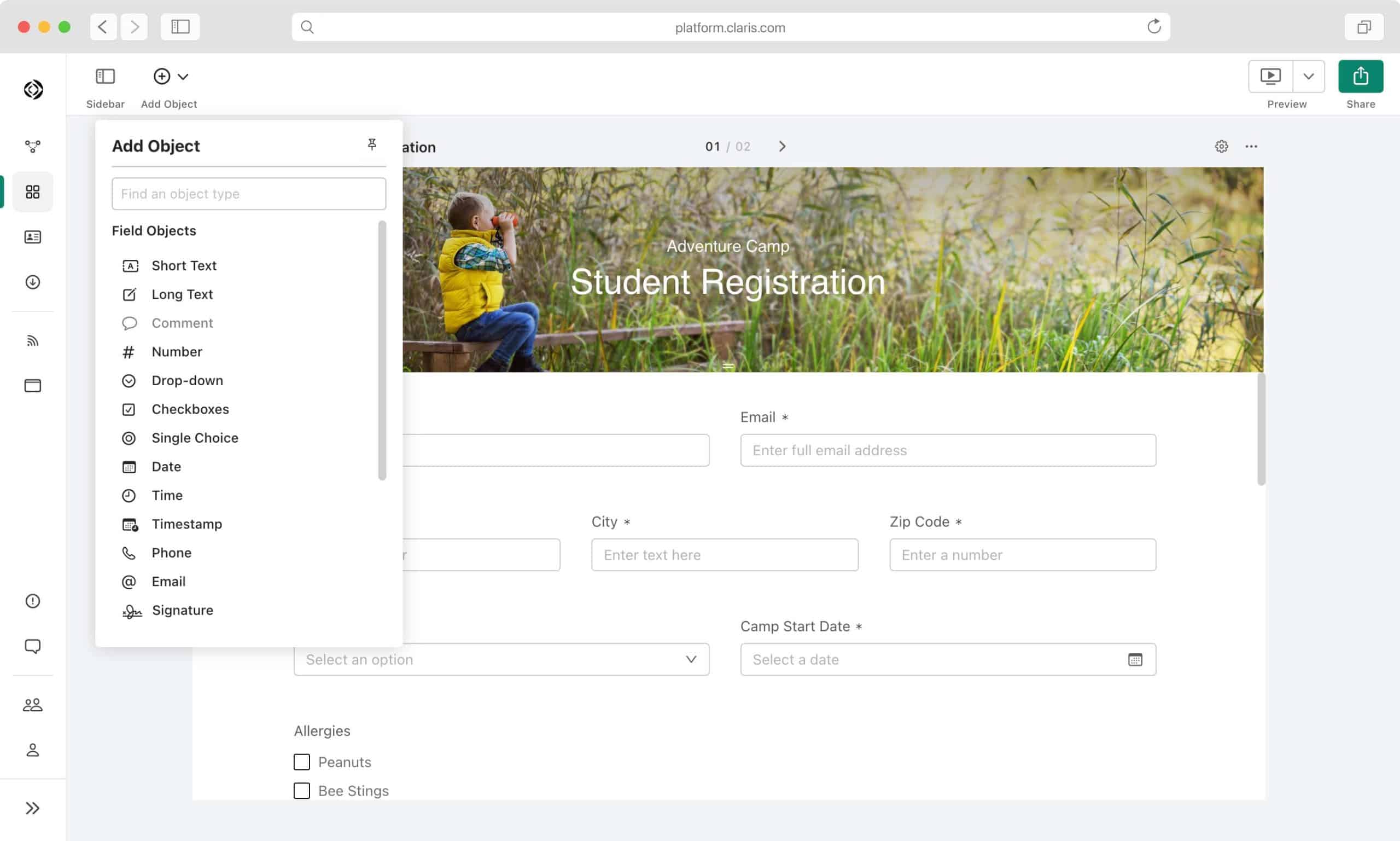This screenshot has width=1400, height=841.
Task: Click the Find an object type field
Action: (x=249, y=194)
